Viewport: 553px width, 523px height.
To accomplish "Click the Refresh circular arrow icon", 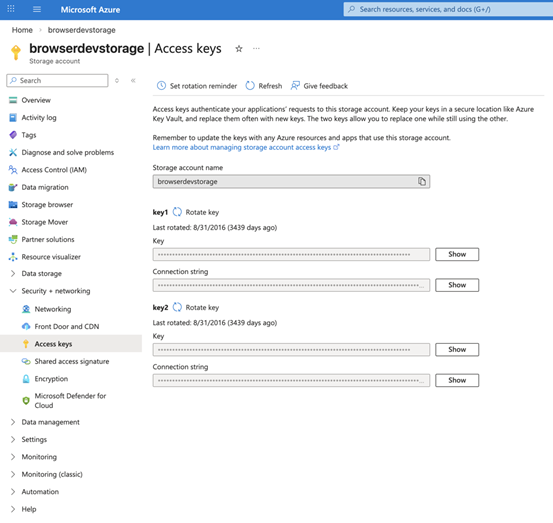I will pos(250,86).
